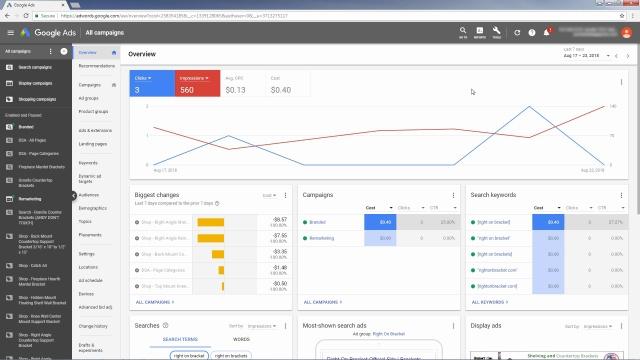Screen dimensions: 640x360
Task: Click the Google Ads logo
Action: (x=49, y=33)
